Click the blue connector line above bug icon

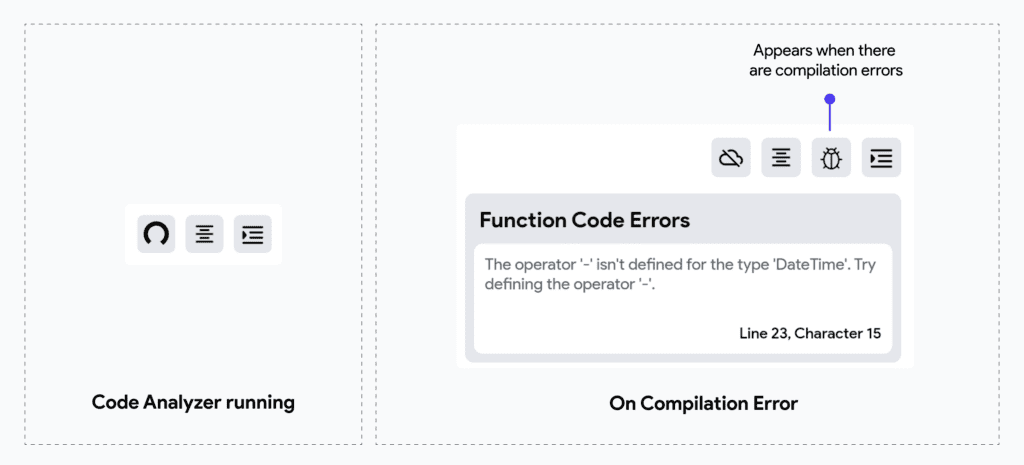(829, 118)
